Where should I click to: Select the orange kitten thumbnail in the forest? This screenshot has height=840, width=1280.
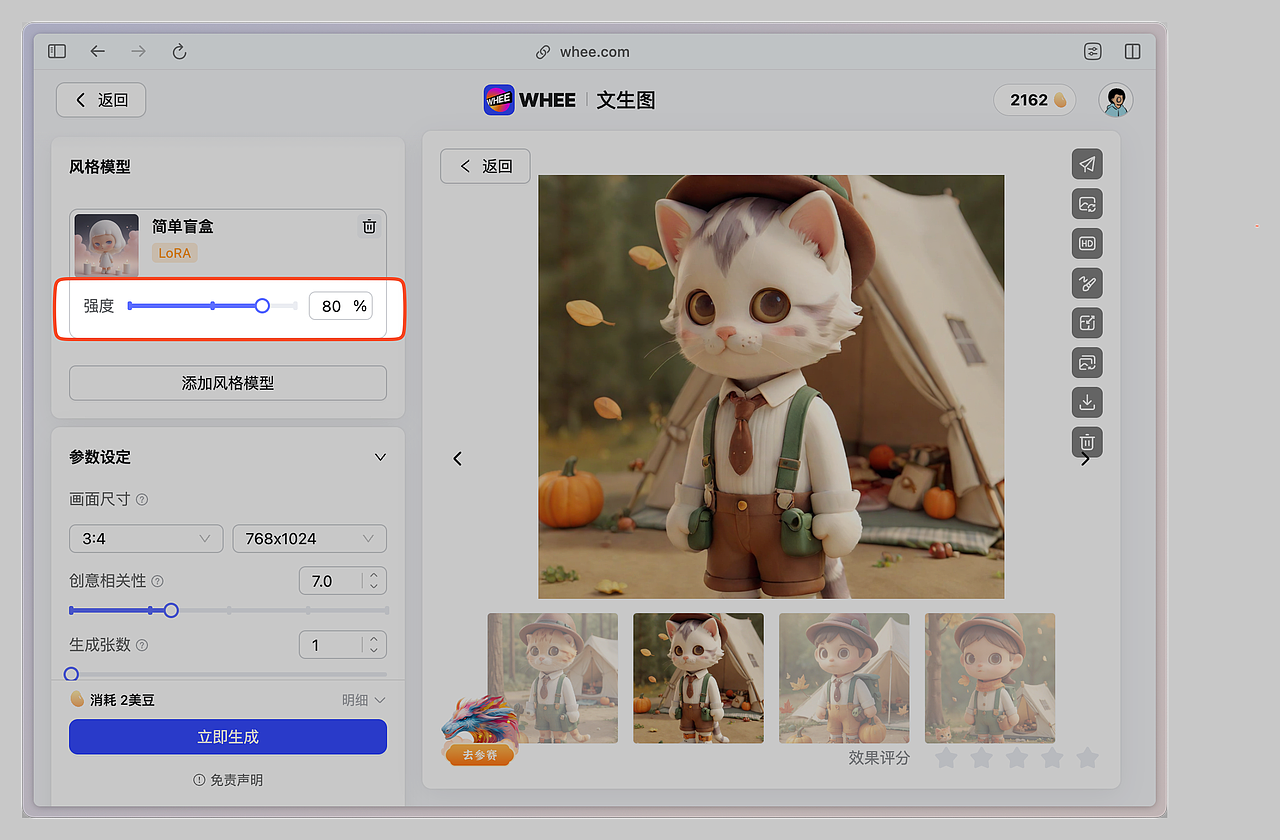[553, 678]
